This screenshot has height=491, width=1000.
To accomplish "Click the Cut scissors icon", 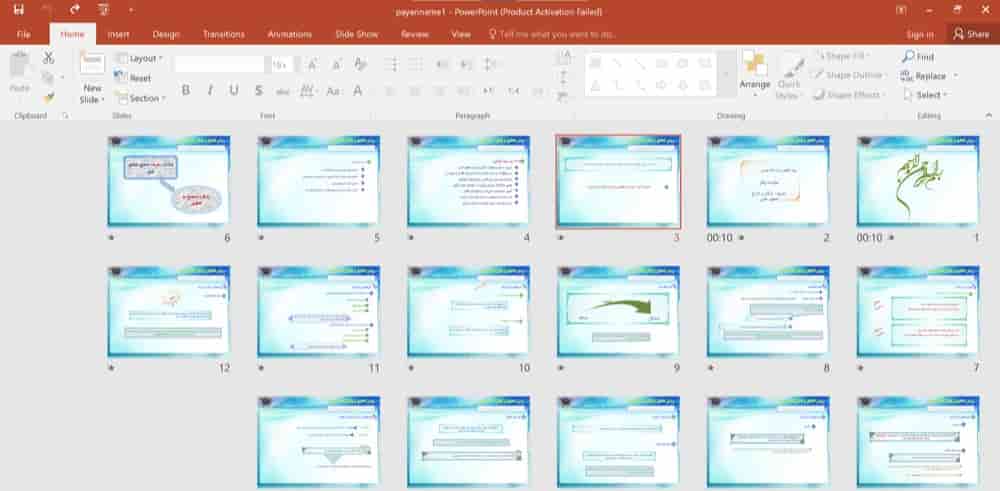I will tap(48, 58).
